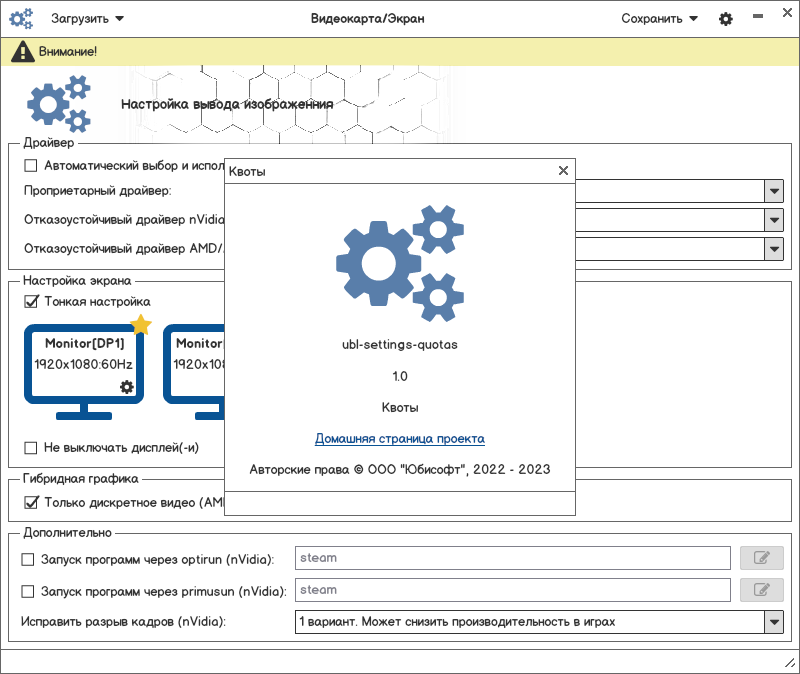800x674 pixels.
Task: Click the Видеокарта/Экран window title
Action: pos(367,19)
